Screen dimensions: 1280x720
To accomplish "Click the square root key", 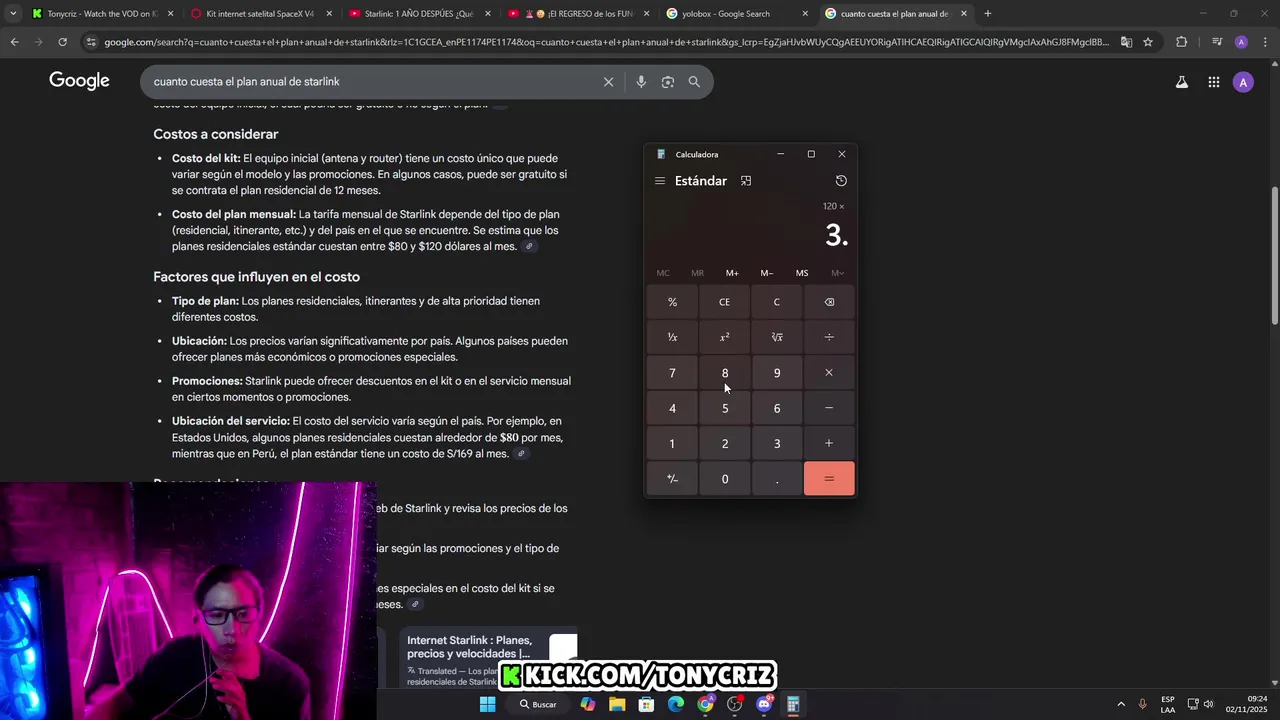I will pyautogui.click(x=777, y=337).
